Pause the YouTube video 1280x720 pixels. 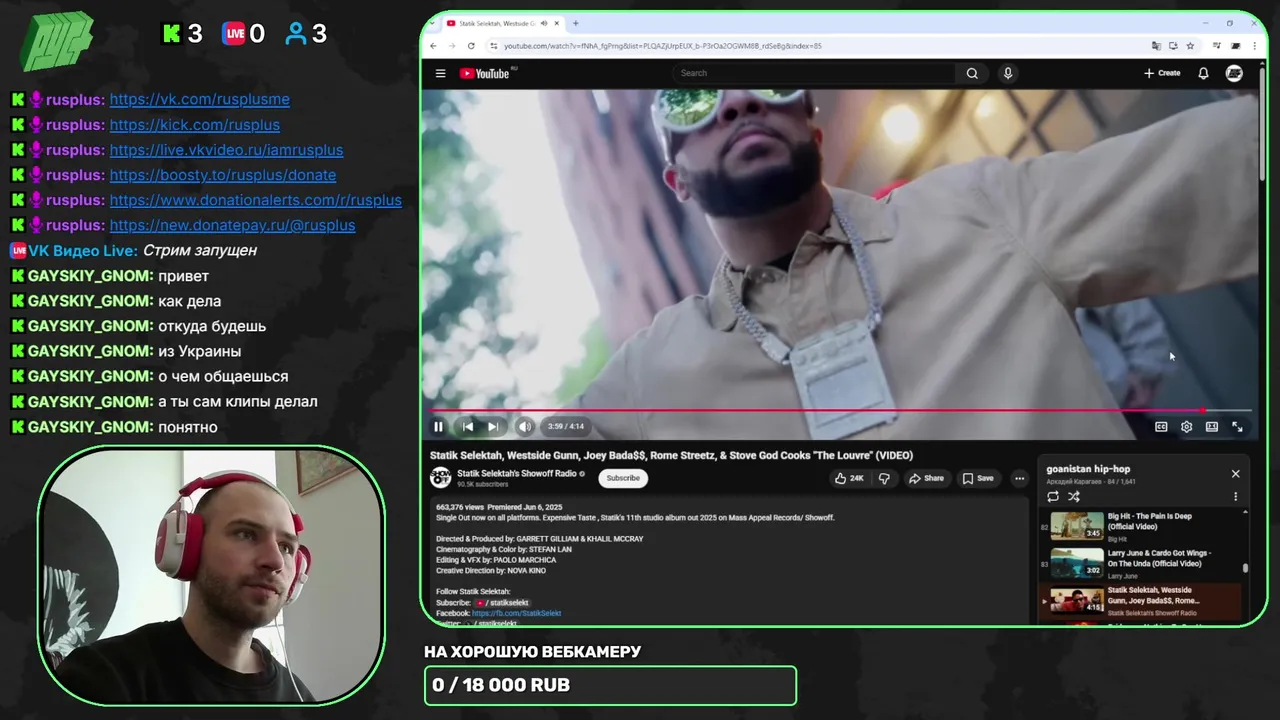[438, 426]
